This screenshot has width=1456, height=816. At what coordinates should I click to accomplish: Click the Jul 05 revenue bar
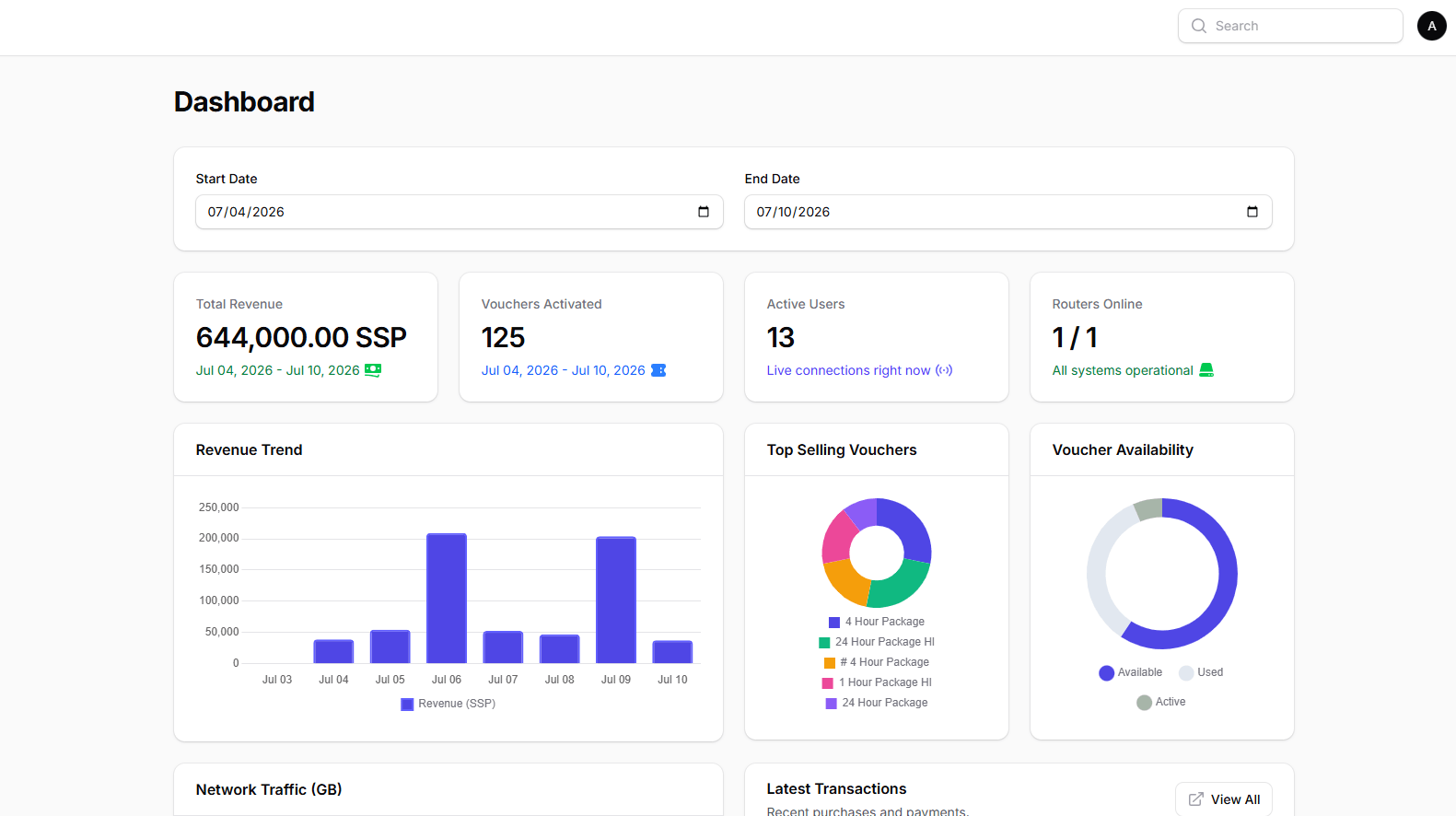pos(390,647)
